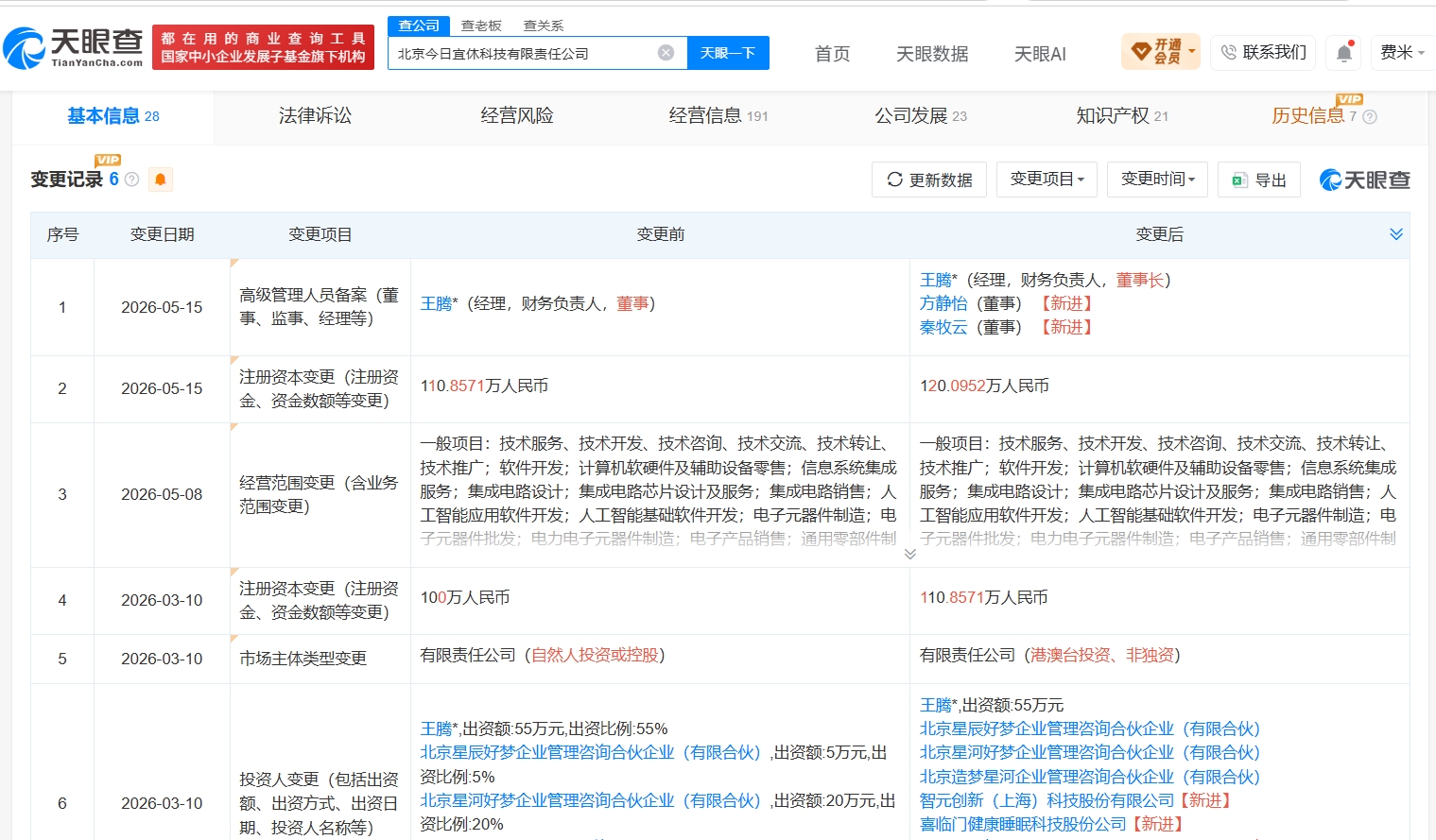
Task: Click the 变更日期 column header
Action: 162,234
